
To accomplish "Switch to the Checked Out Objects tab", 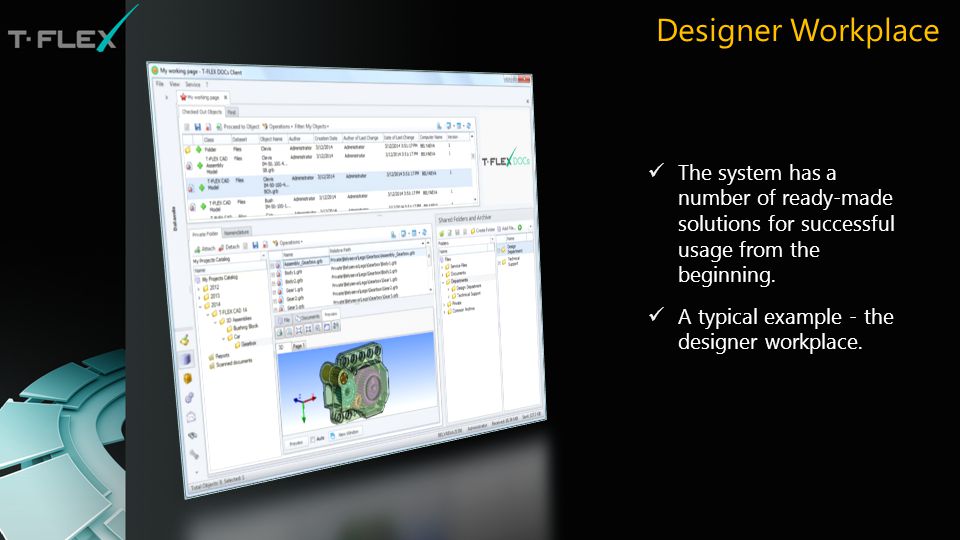I will [201, 112].
